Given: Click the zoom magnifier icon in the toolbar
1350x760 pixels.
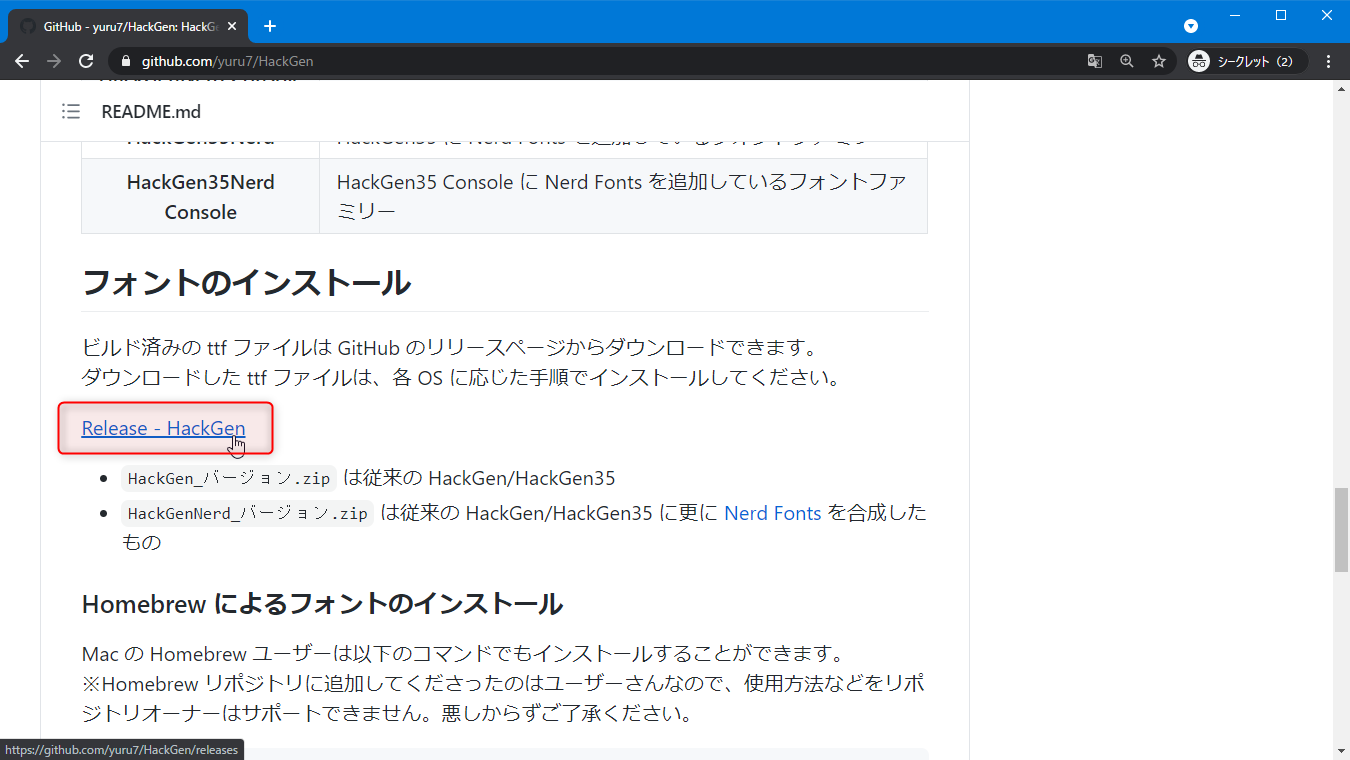Looking at the screenshot, I should [1126, 61].
